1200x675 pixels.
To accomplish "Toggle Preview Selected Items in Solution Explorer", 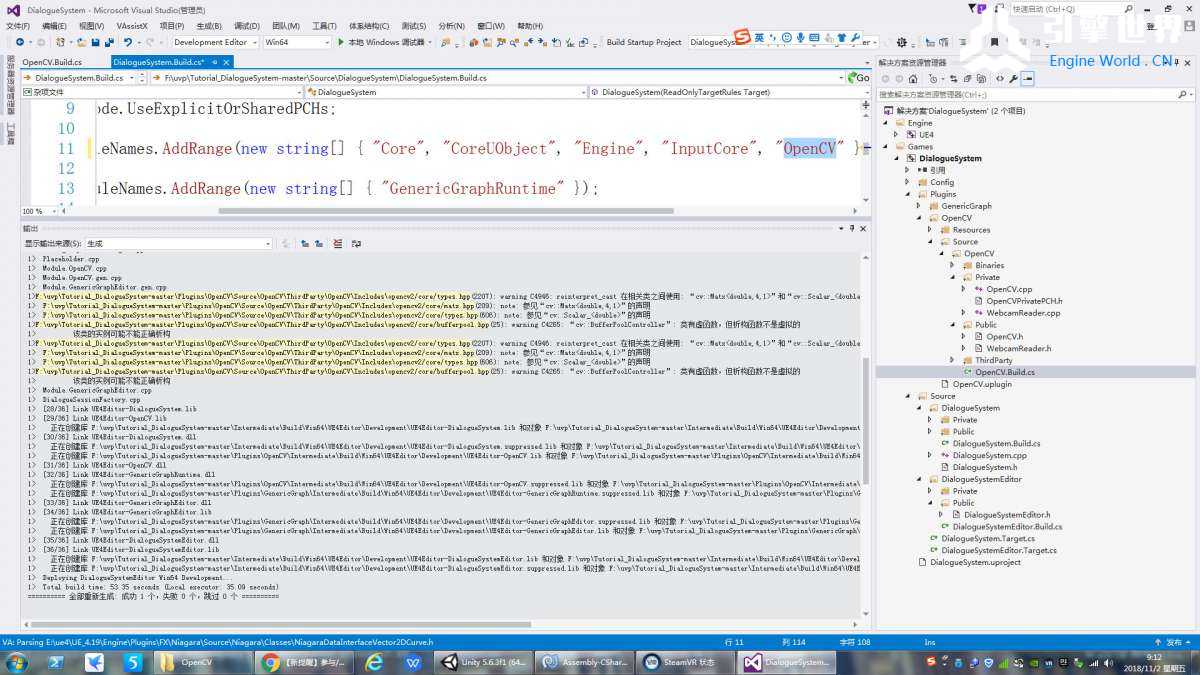I will [1027, 78].
